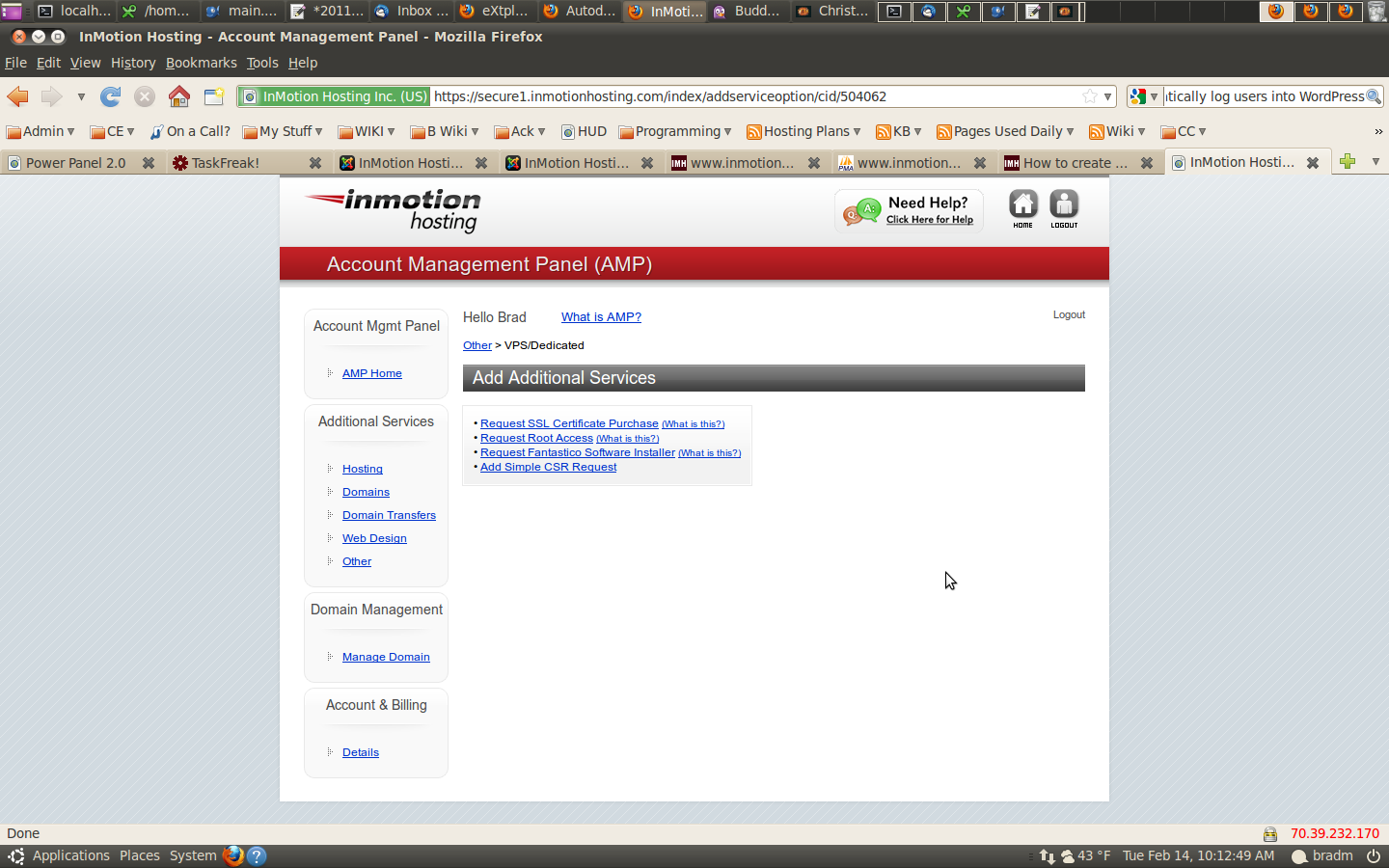Click into the URL address field
Viewport: 1389px width, 868px height.
tap(755, 96)
